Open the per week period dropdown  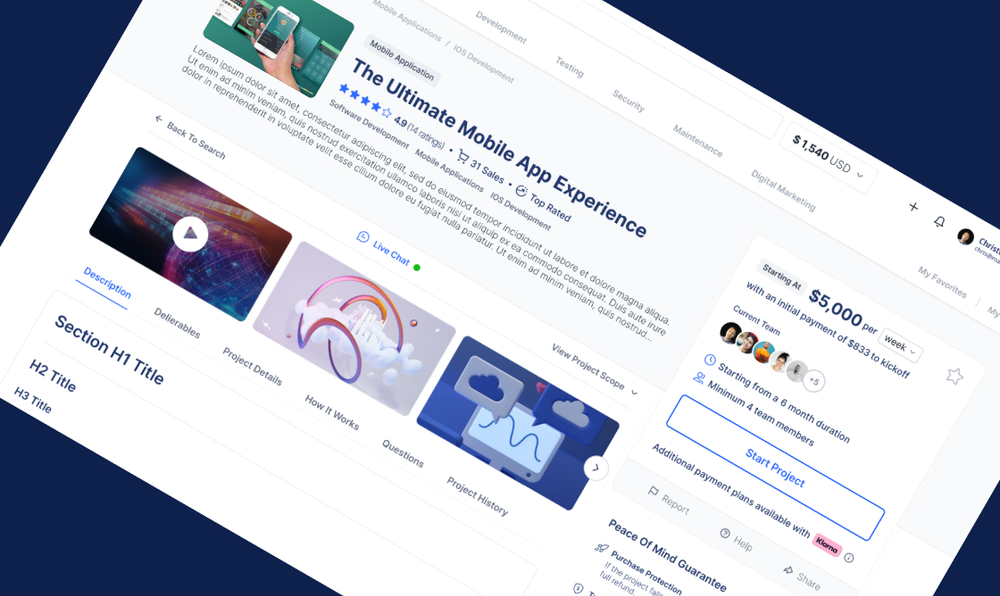tap(900, 345)
